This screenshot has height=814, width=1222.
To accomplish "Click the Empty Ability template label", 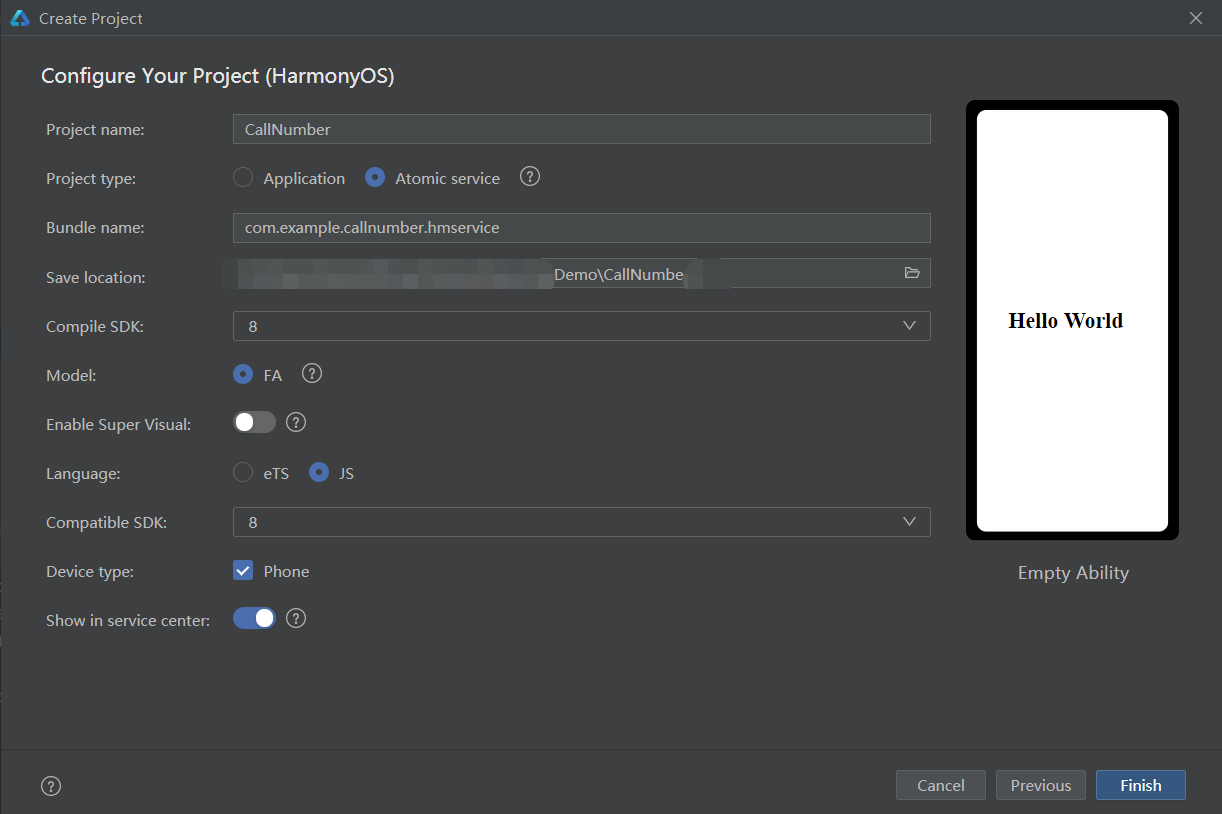I will tap(1073, 573).
